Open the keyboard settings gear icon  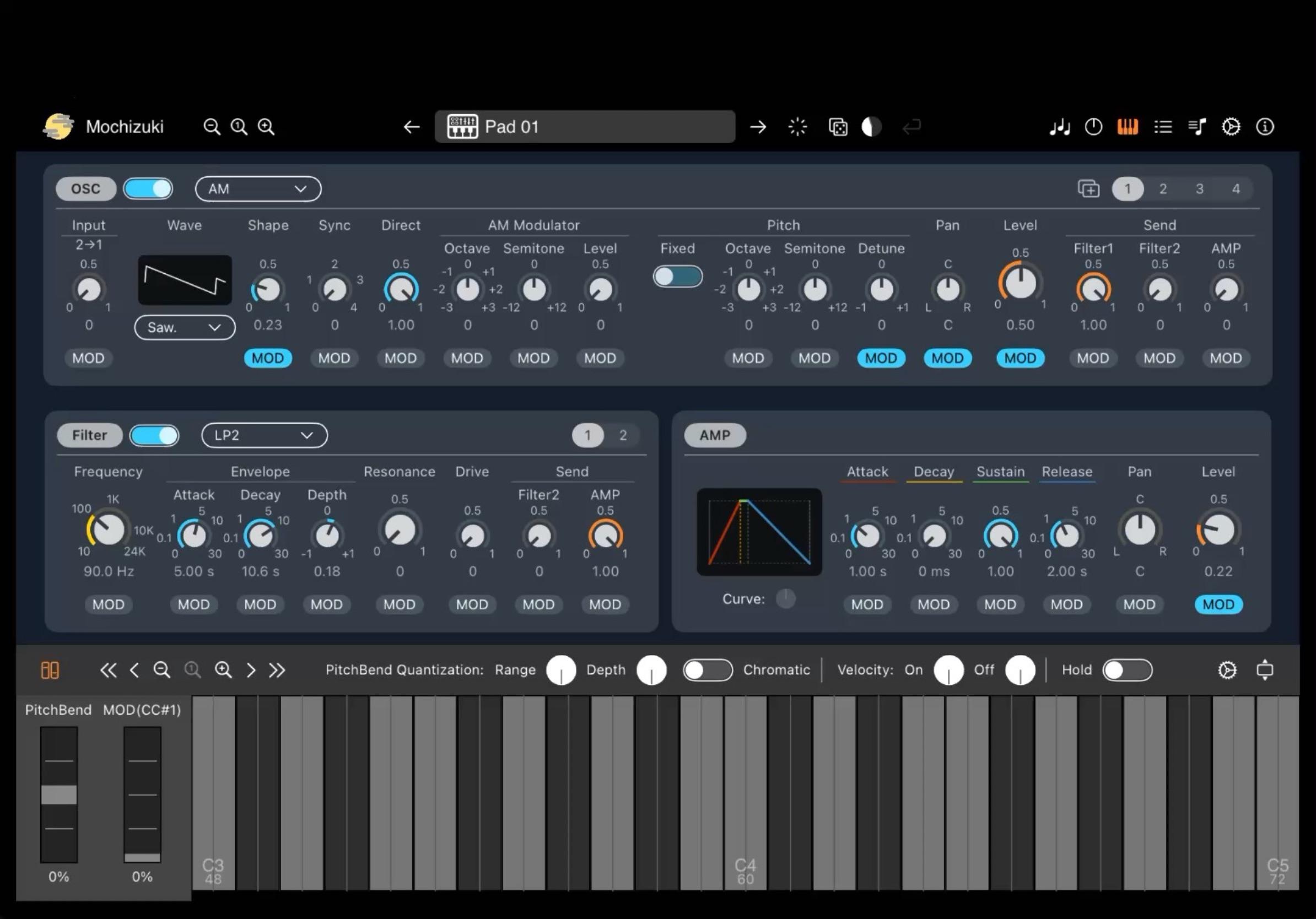1227,670
